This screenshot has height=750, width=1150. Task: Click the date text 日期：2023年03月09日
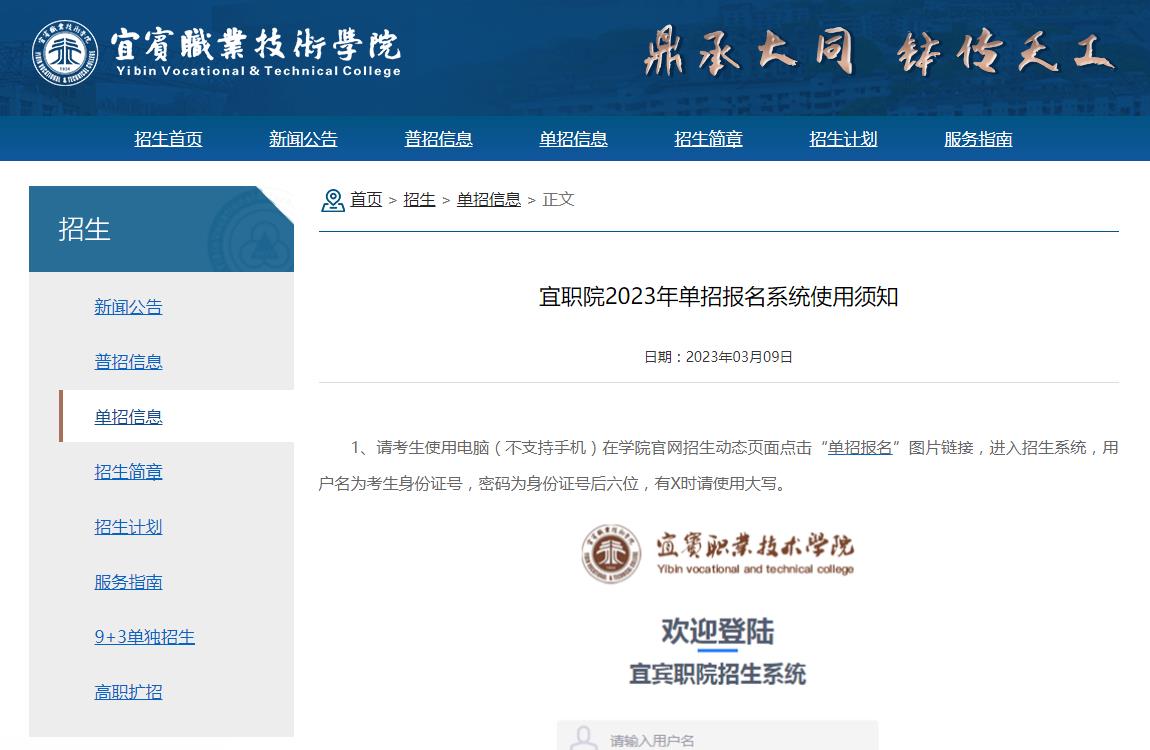pyautogui.click(x=718, y=357)
